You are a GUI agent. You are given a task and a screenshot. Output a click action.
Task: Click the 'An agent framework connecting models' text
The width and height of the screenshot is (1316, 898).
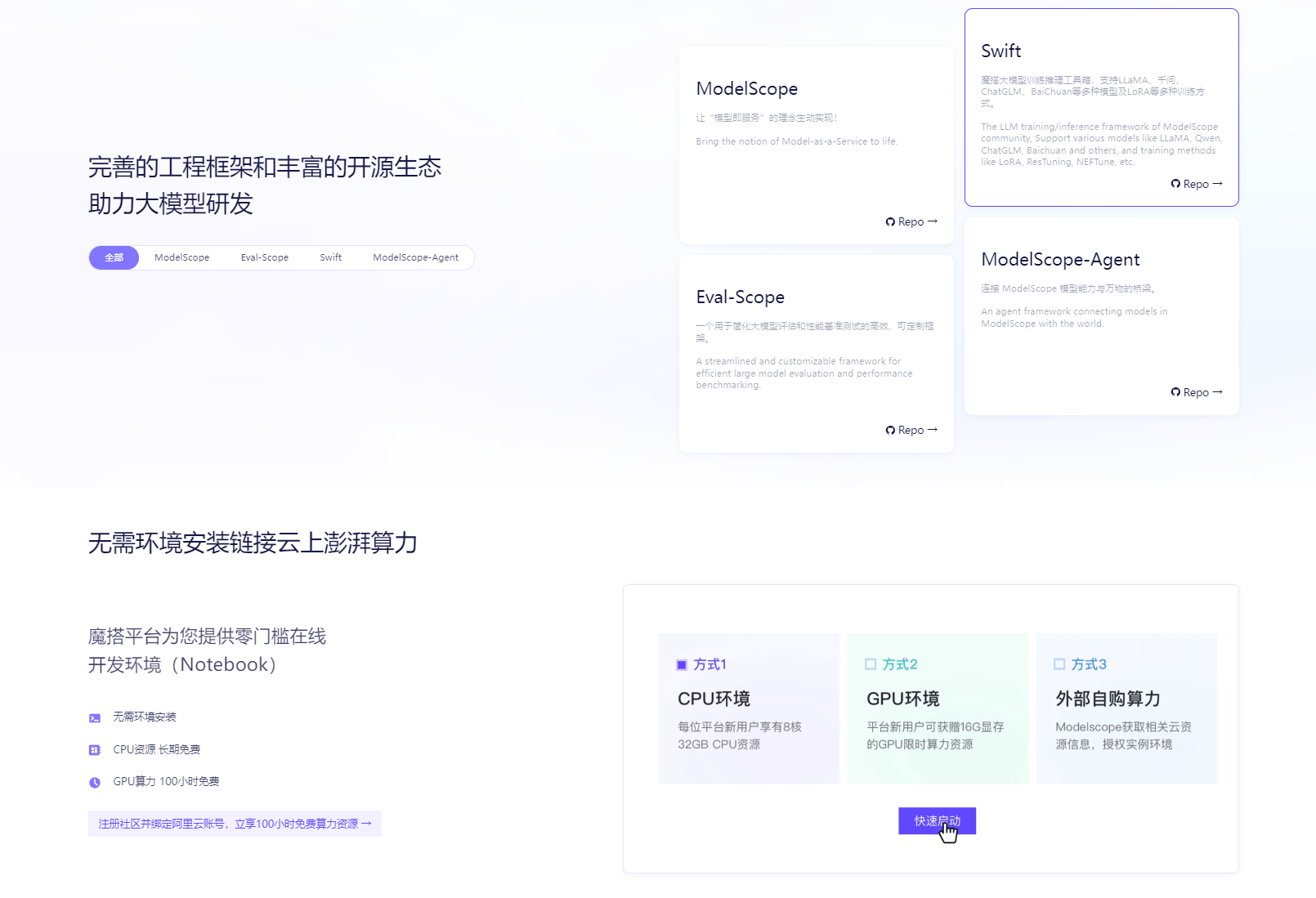1074,317
